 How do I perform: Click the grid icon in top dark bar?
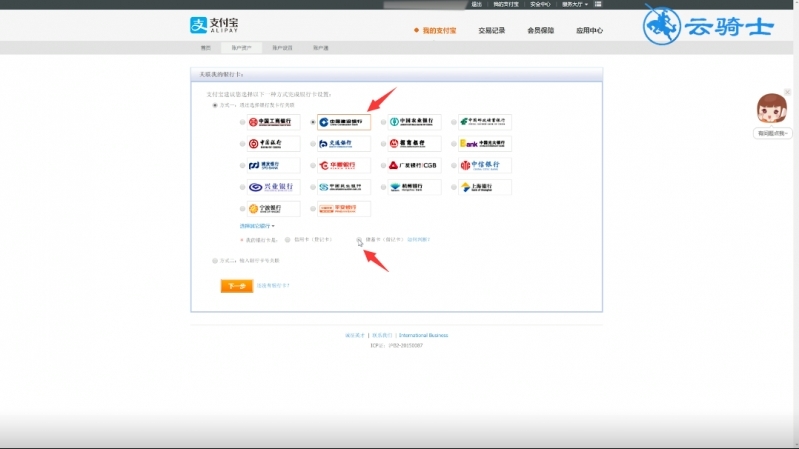pyautogui.click(x=598, y=4)
